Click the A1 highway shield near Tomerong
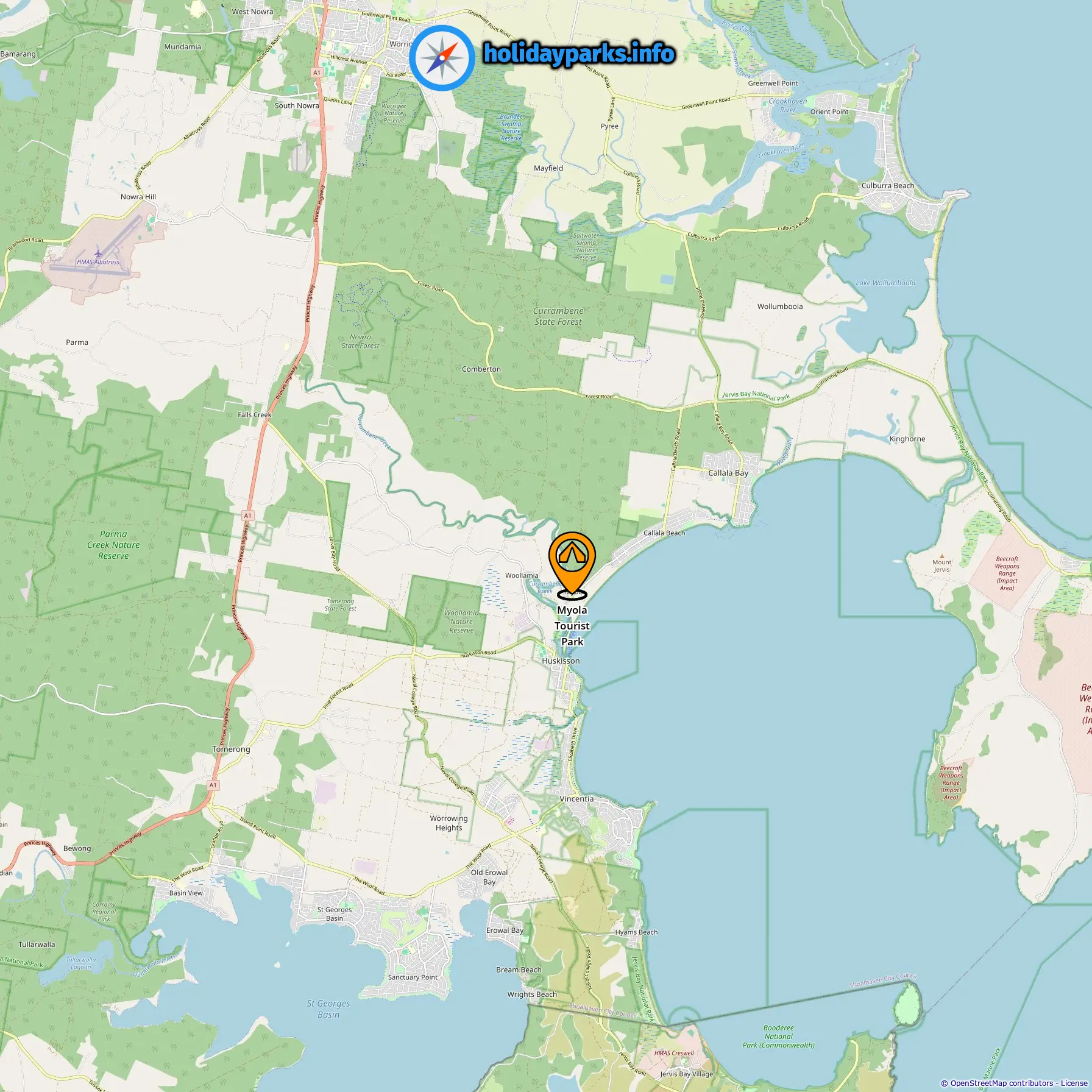1092x1092 pixels. click(213, 785)
